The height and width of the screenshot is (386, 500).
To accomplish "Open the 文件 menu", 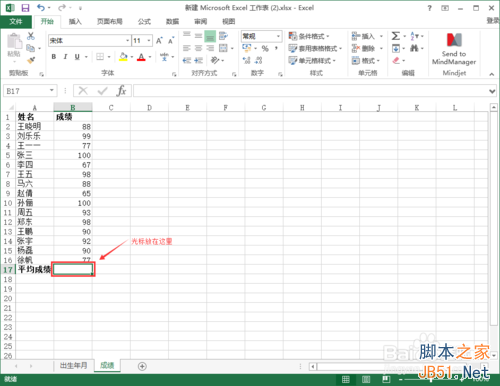I will (x=16, y=22).
